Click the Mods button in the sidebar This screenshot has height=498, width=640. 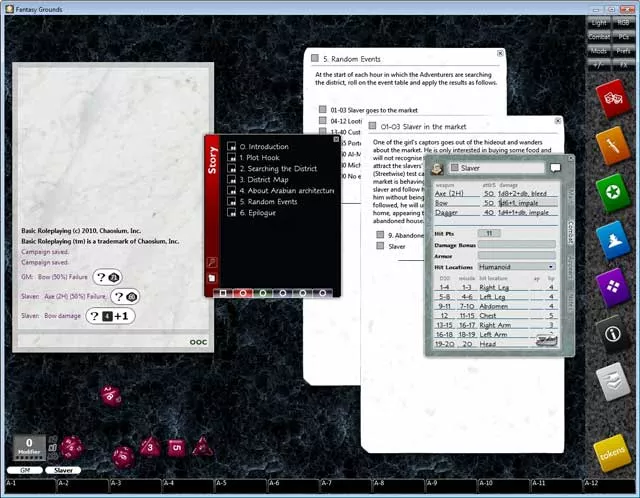point(599,51)
